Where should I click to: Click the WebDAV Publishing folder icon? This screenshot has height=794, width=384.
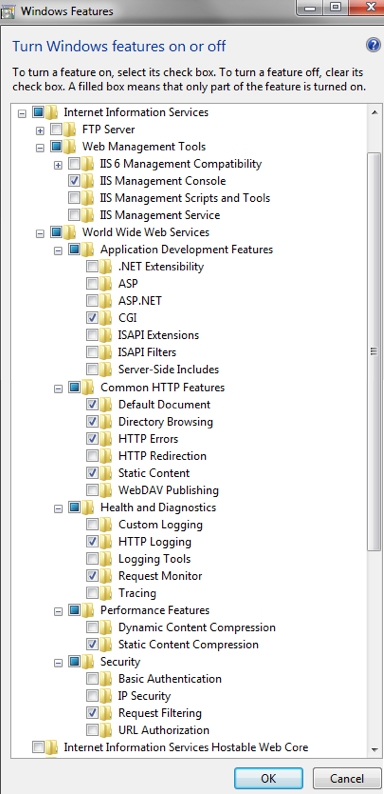point(106,490)
